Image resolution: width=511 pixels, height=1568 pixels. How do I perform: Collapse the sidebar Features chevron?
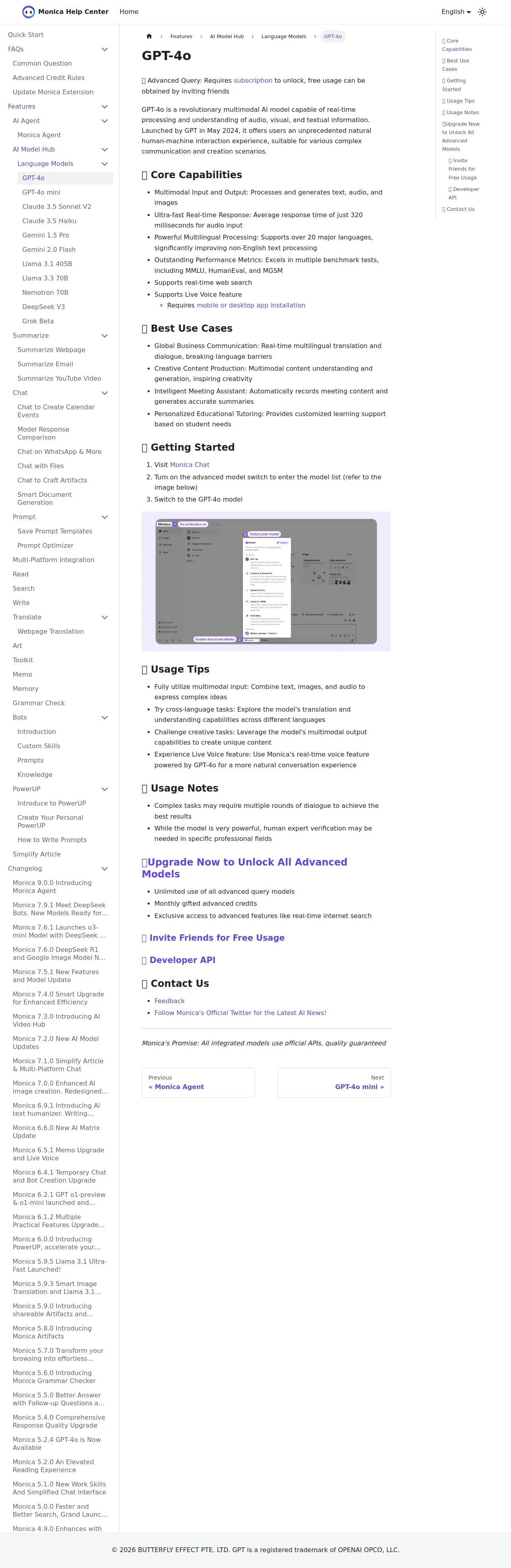coord(105,107)
